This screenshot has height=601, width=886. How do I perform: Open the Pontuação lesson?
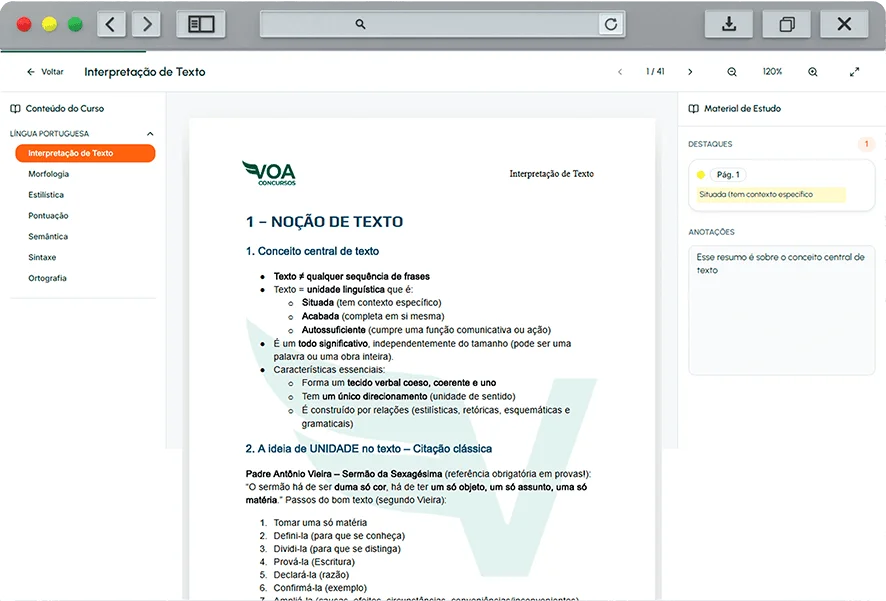click(48, 216)
